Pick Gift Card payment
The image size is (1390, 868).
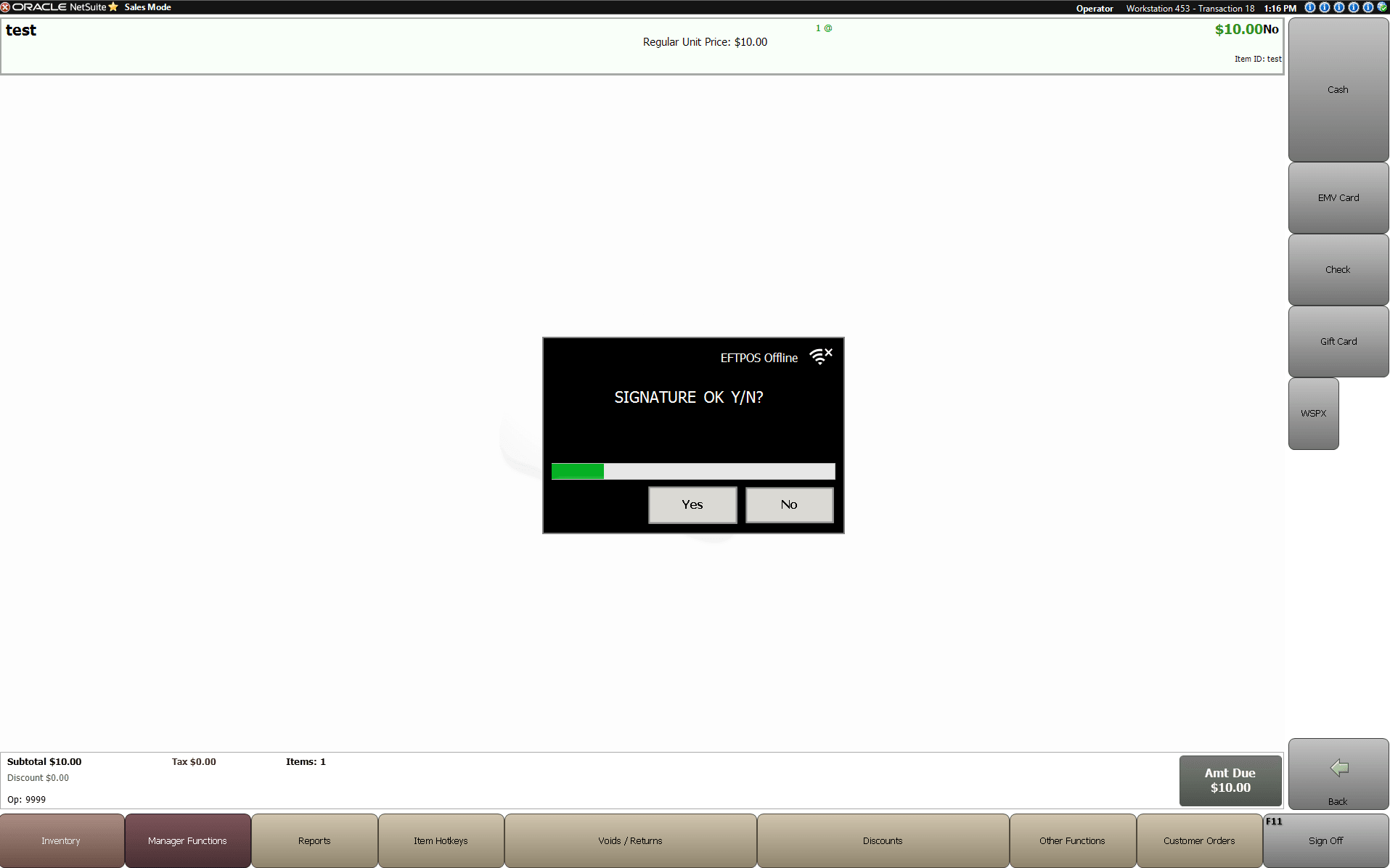[1338, 341]
